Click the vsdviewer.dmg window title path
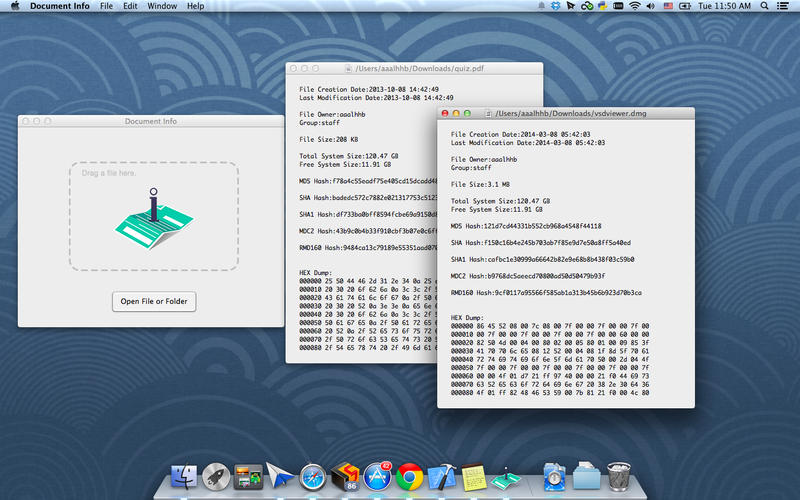 (x=571, y=113)
